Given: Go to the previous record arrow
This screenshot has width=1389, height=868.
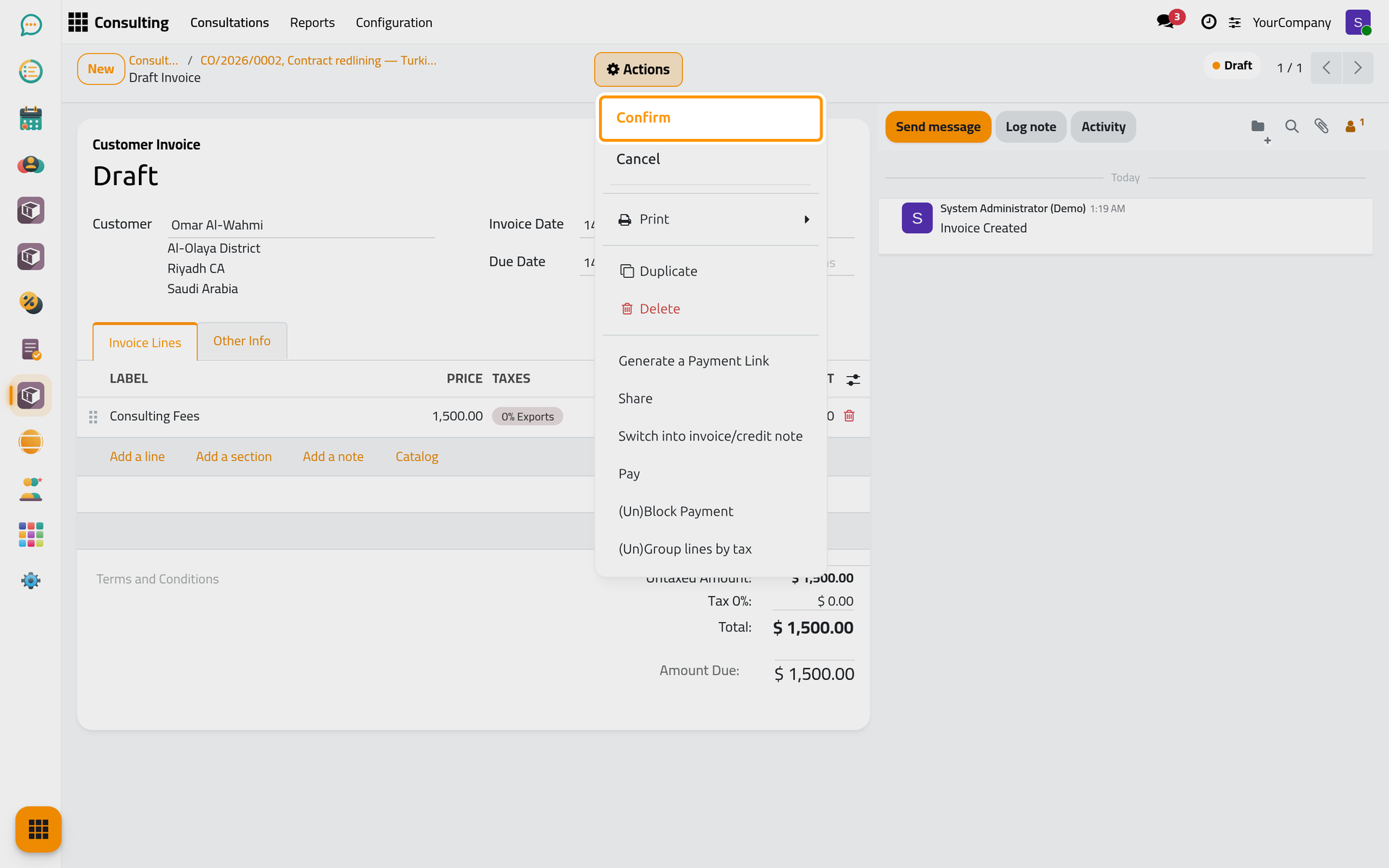Looking at the screenshot, I should 1327,68.
